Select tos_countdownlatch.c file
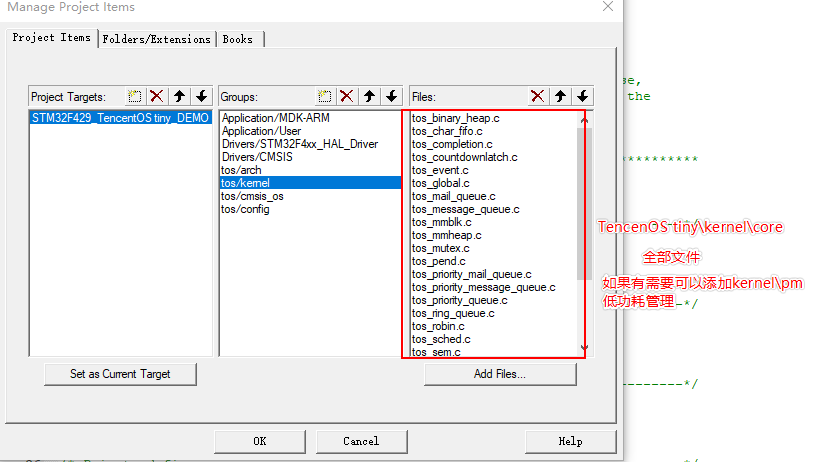This screenshot has height=462, width=826. (x=465, y=157)
